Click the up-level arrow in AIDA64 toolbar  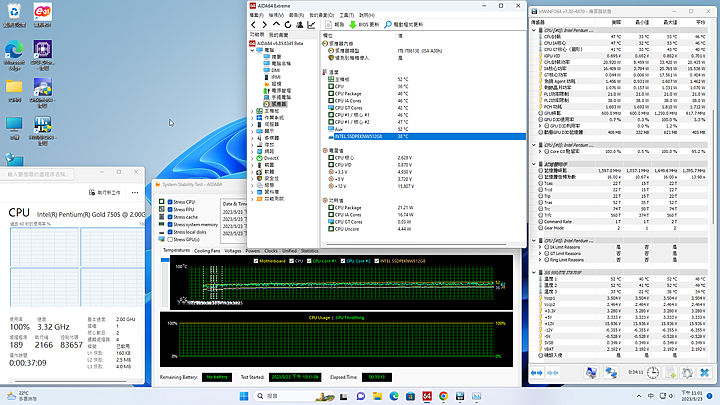click(x=276, y=24)
